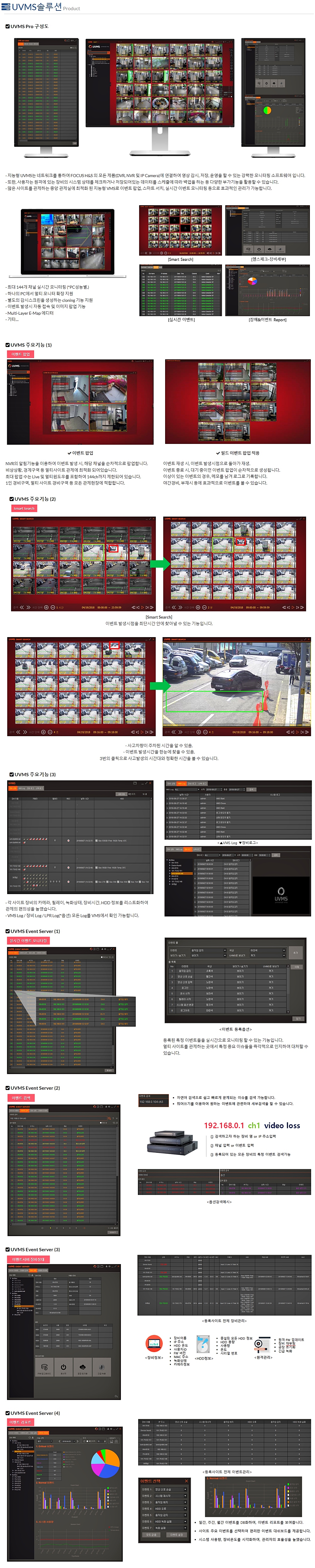Open the 이벤트 3 dropdown

(171, 1502)
